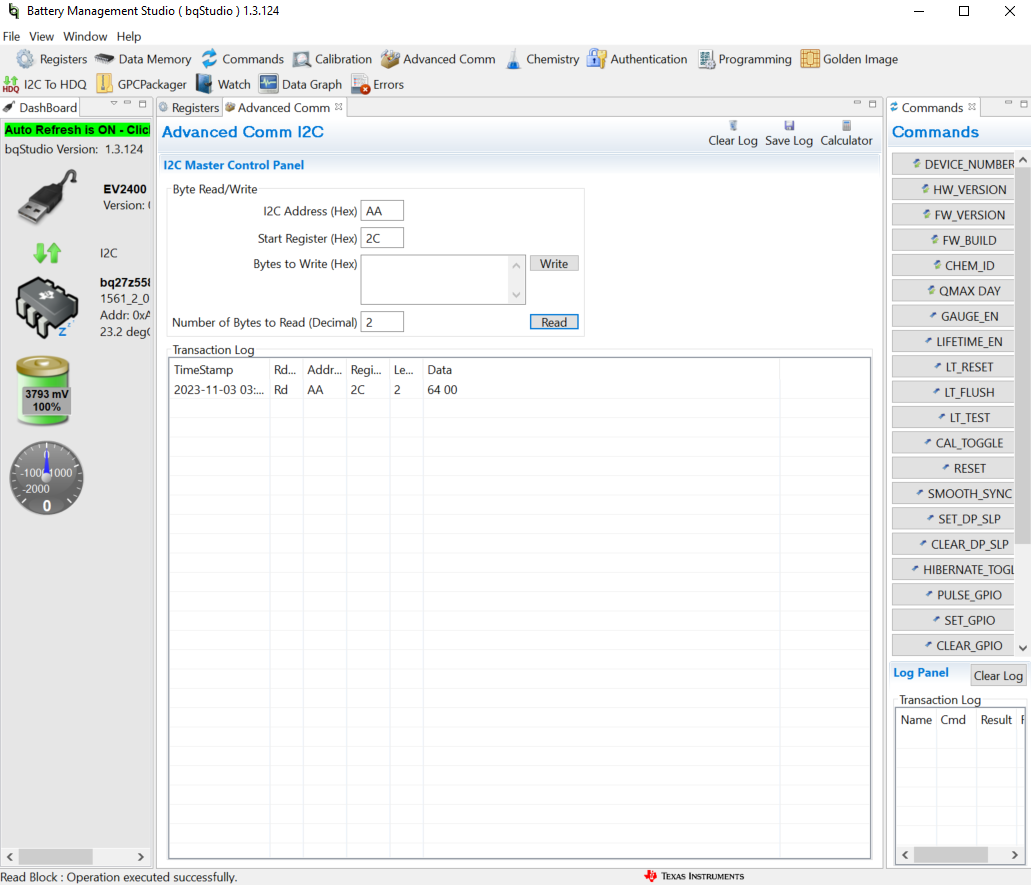The image size is (1031, 885).
Task: Click the Clear Log trash icon
Action: click(x=733, y=126)
